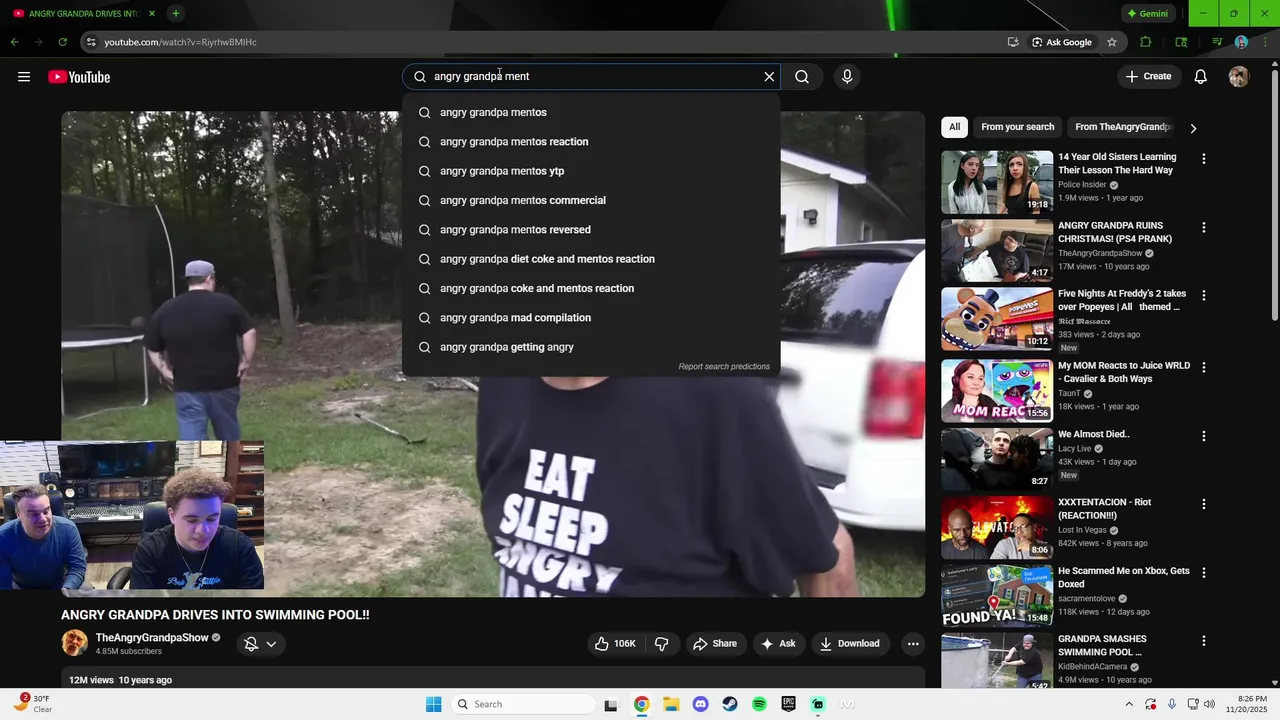Open more actions (three dots) below the video

(x=913, y=644)
